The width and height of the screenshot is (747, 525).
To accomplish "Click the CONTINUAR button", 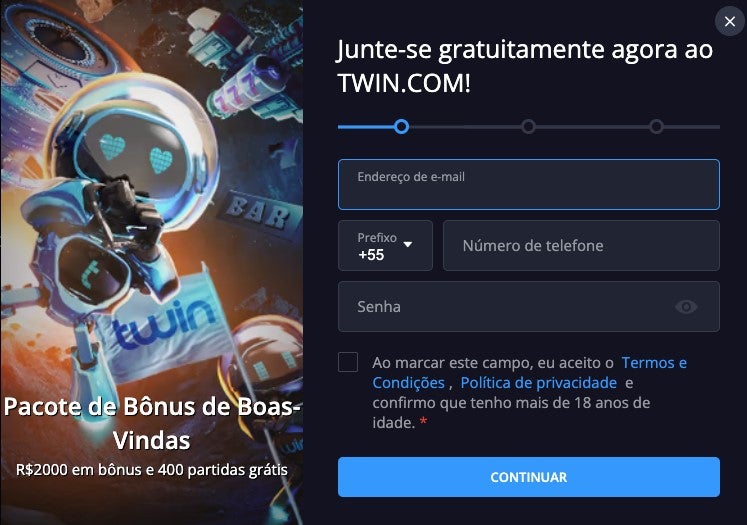I will pyautogui.click(x=529, y=477).
